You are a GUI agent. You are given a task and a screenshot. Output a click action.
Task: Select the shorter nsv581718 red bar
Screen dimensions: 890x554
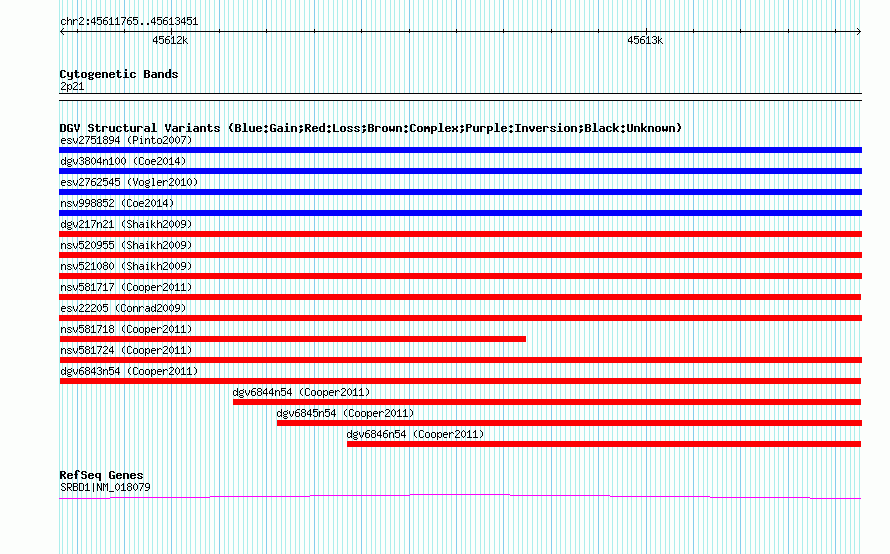pos(292,339)
